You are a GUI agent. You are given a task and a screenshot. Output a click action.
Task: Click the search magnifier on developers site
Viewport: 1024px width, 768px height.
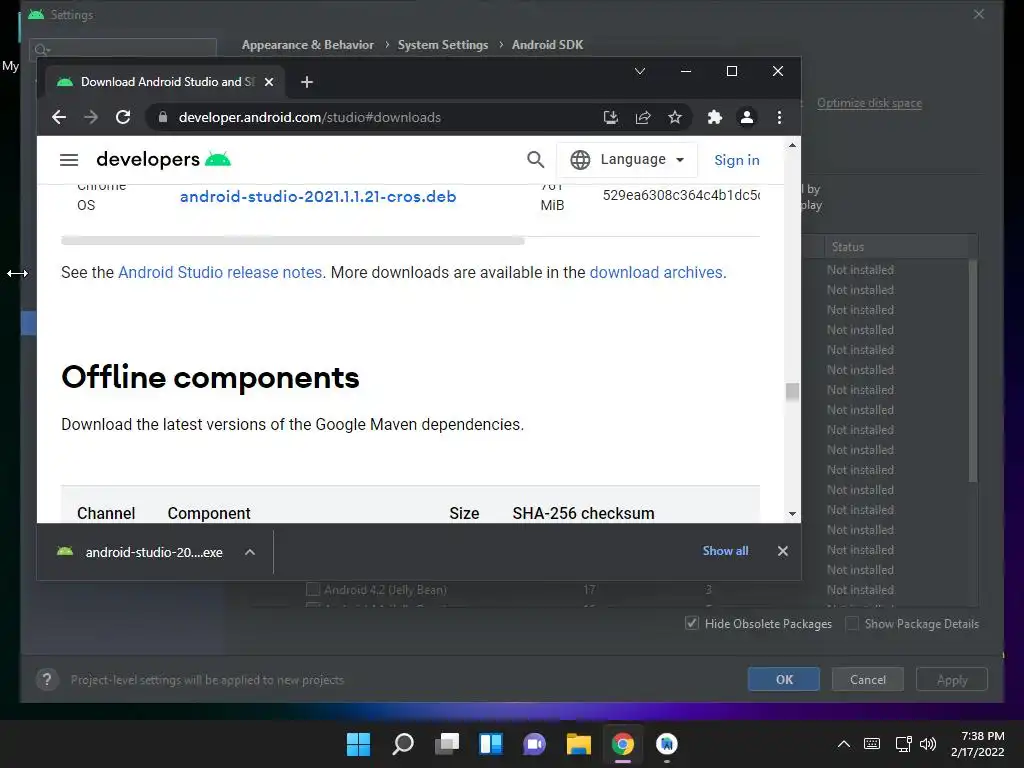(536, 159)
